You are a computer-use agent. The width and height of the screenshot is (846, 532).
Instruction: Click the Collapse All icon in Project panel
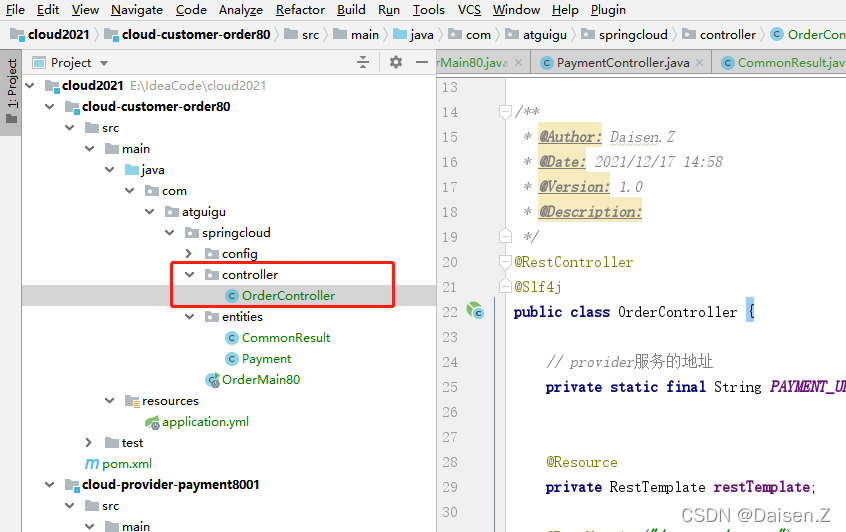363,62
